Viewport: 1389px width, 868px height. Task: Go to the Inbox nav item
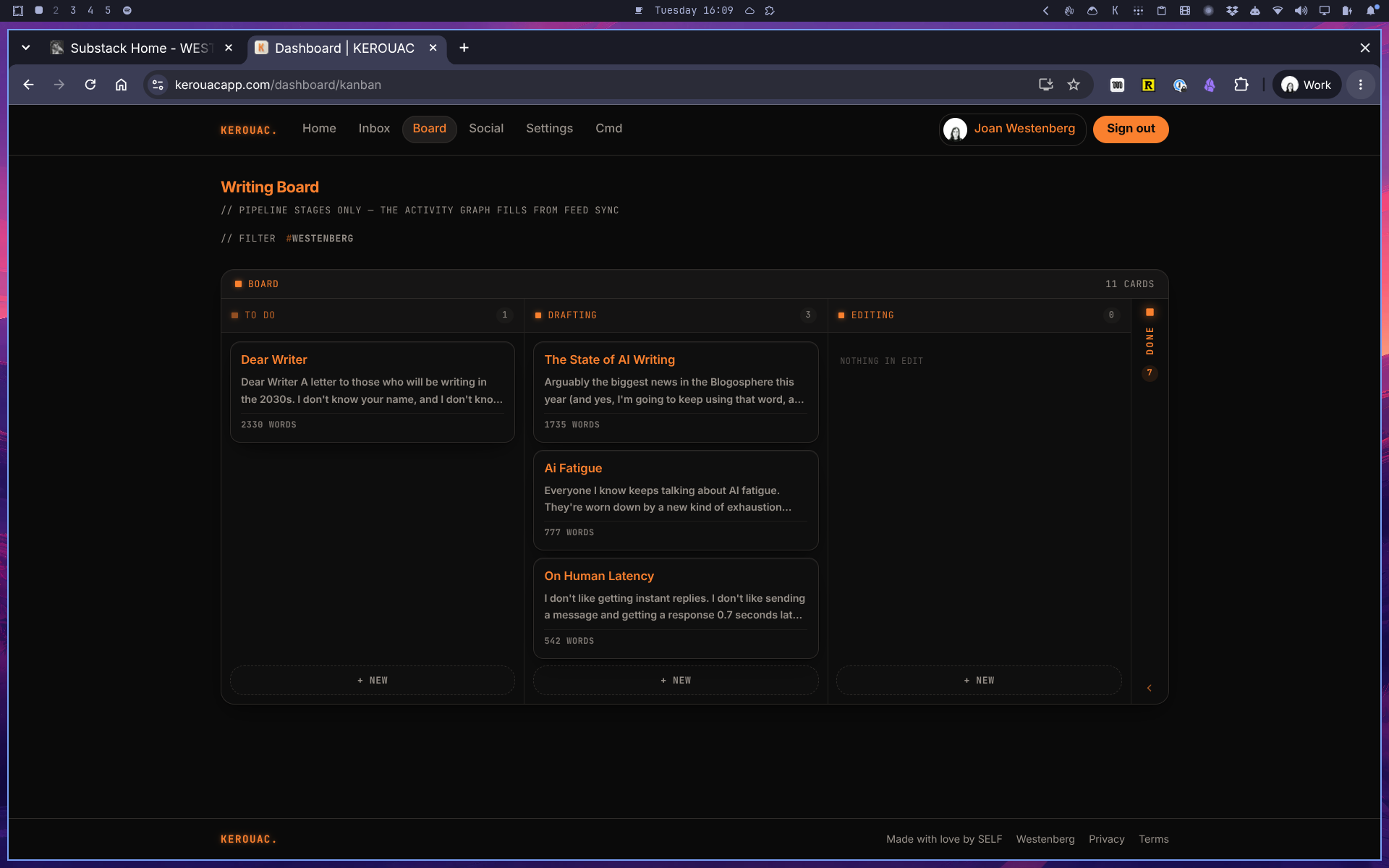click(374, 129)
